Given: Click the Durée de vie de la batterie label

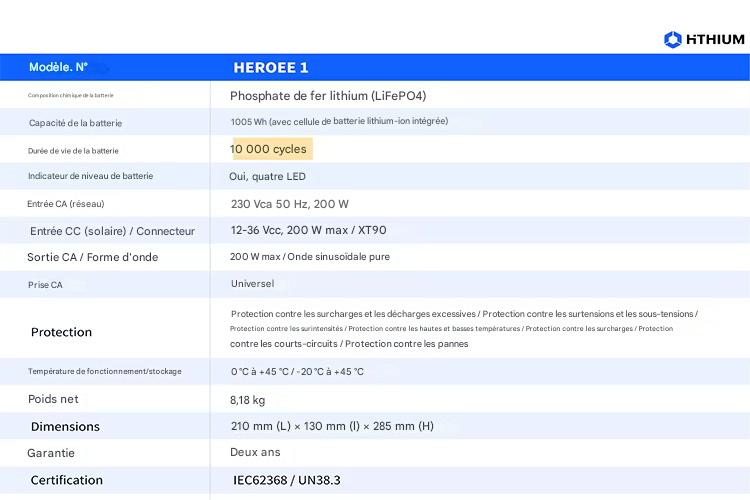Looking at the screenshot, I should tap(73, 151).
